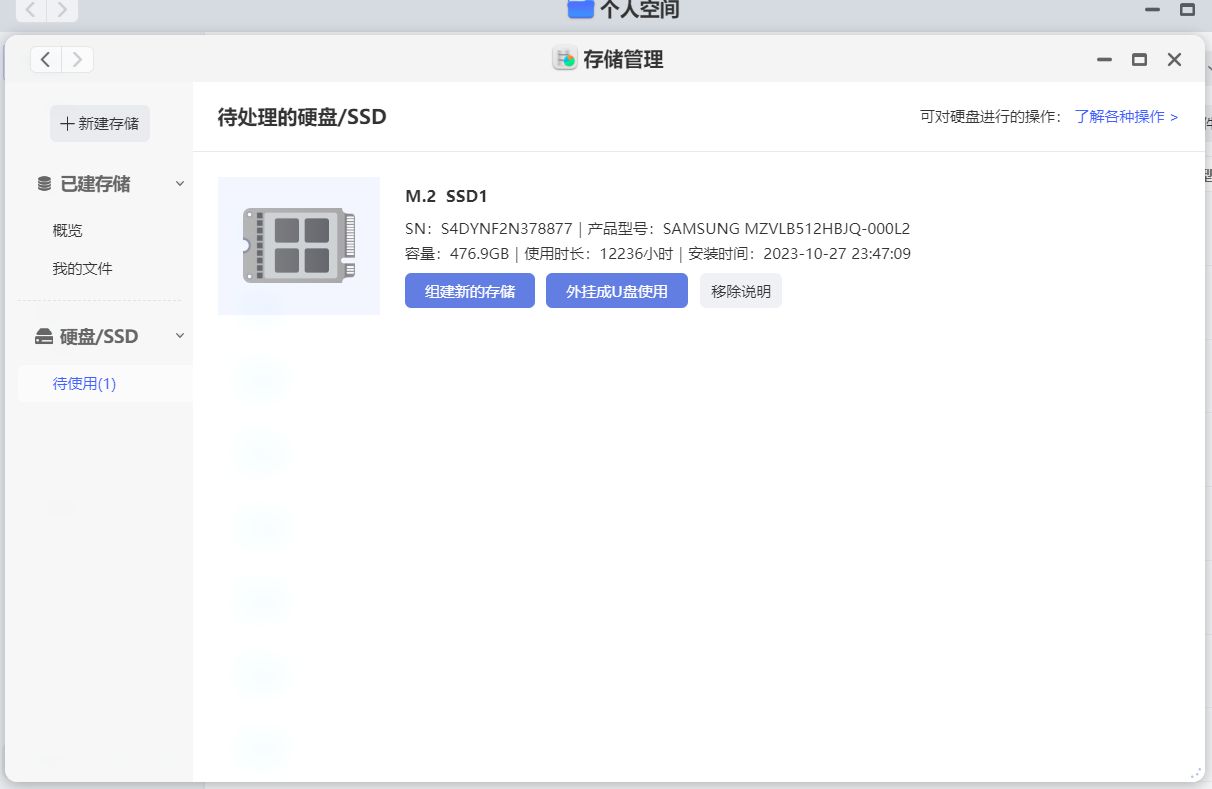Open 移除说明 for the SSD
The image size is (1212, 789).
(x=740, y=291)
